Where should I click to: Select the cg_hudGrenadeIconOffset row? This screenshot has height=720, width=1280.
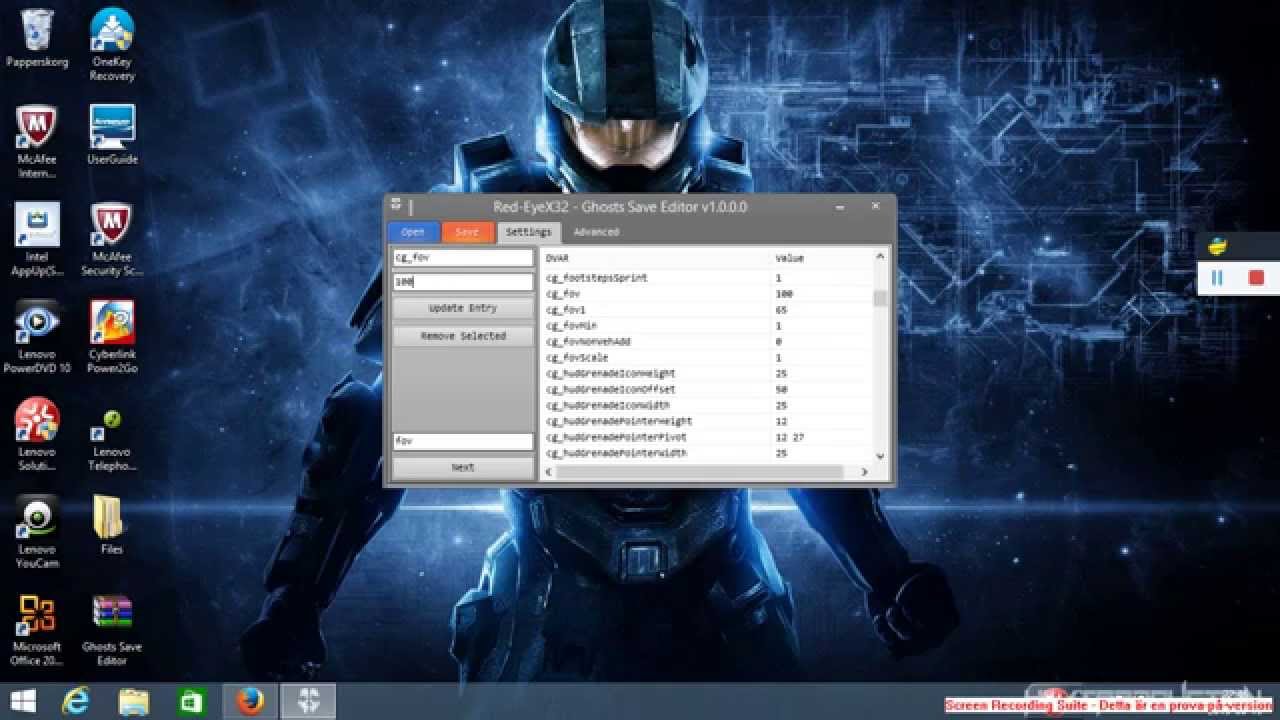706,390
